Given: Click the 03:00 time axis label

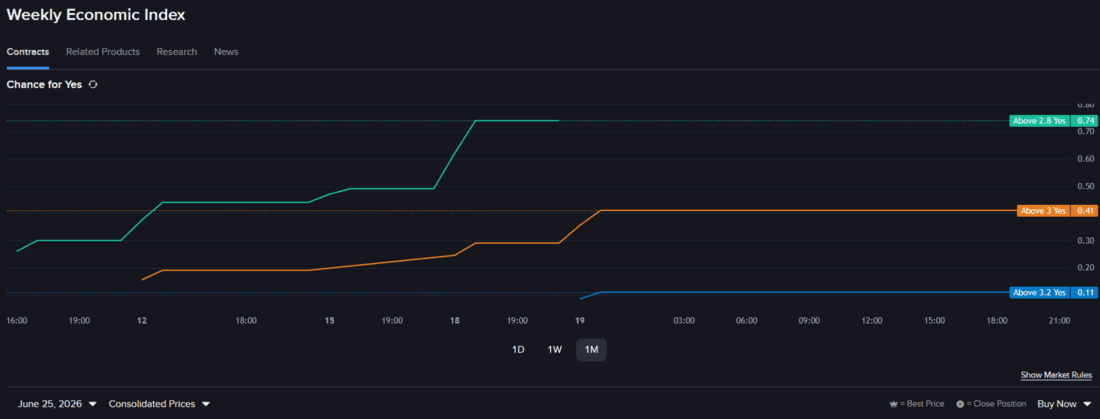Looking at the screenshot, I should click(684, 321).
